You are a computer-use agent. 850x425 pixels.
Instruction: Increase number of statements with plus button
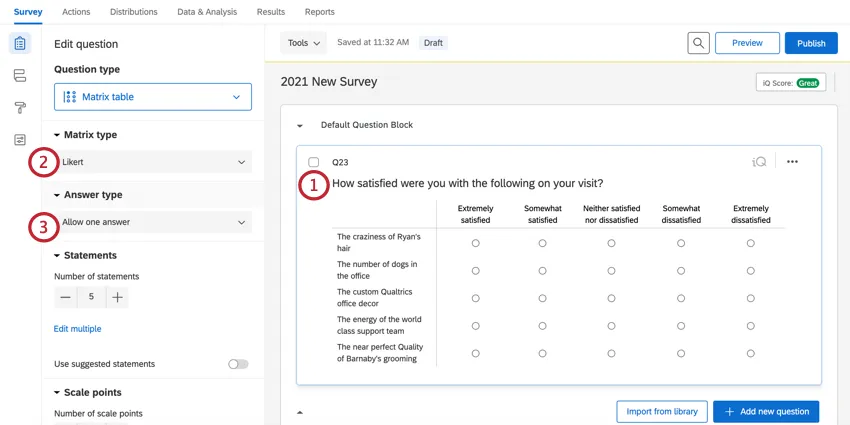[x=117, y=297]
